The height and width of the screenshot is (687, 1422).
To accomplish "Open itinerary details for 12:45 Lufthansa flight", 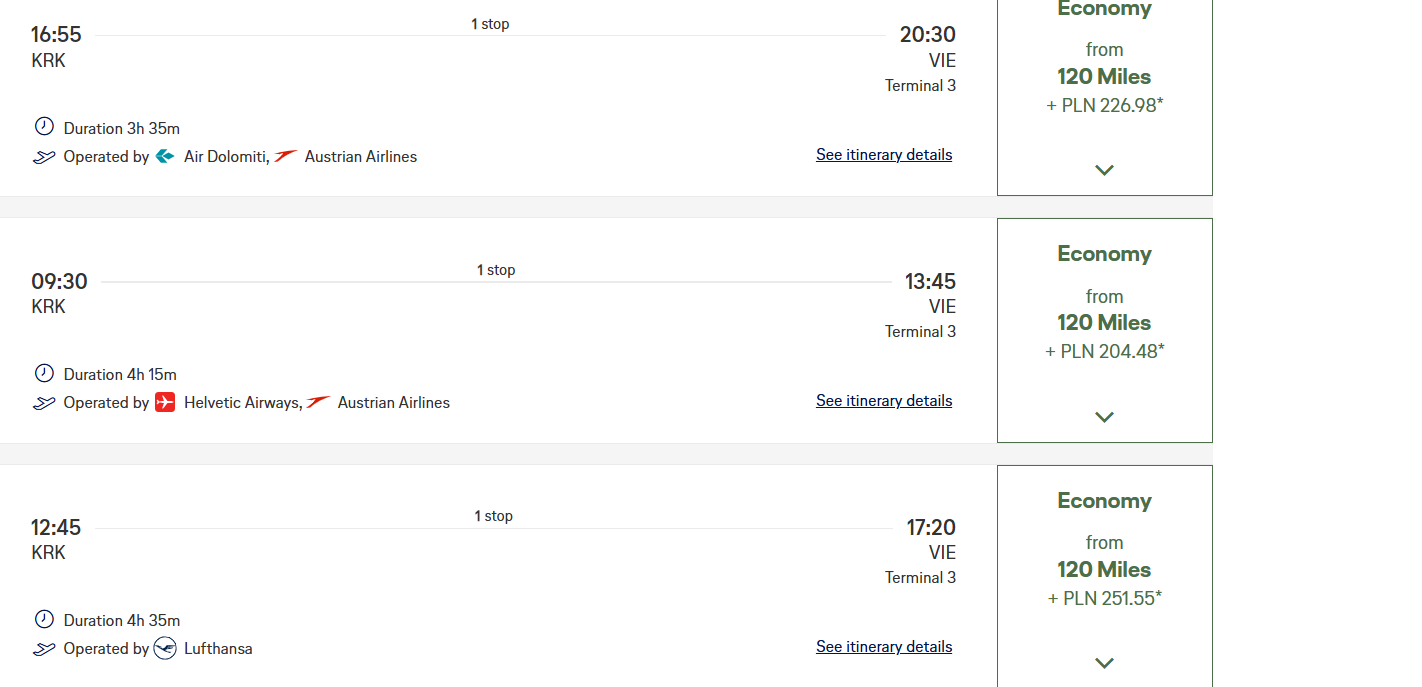I will click(x=884, y=646).
